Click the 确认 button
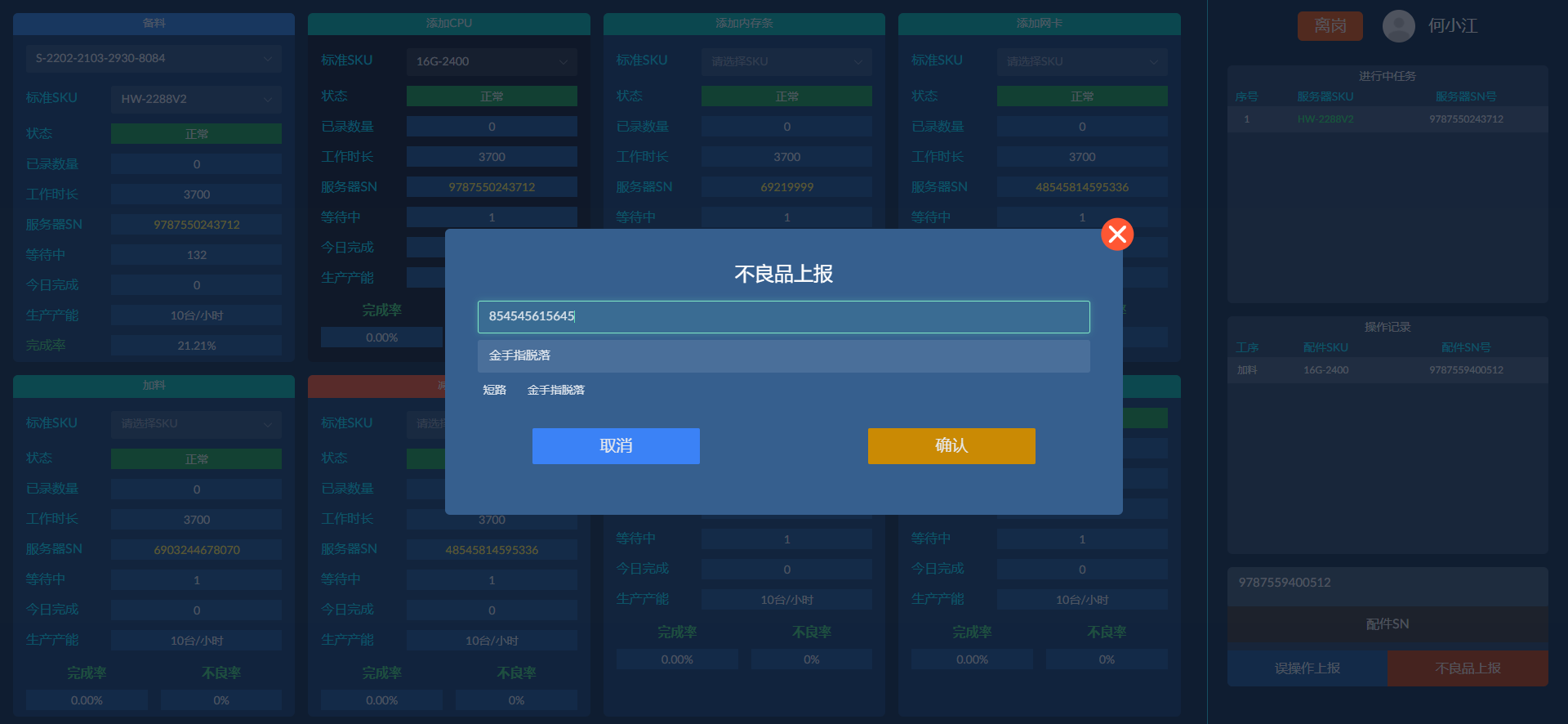Viewport: 1568px width, 724px height. [951, 446]
